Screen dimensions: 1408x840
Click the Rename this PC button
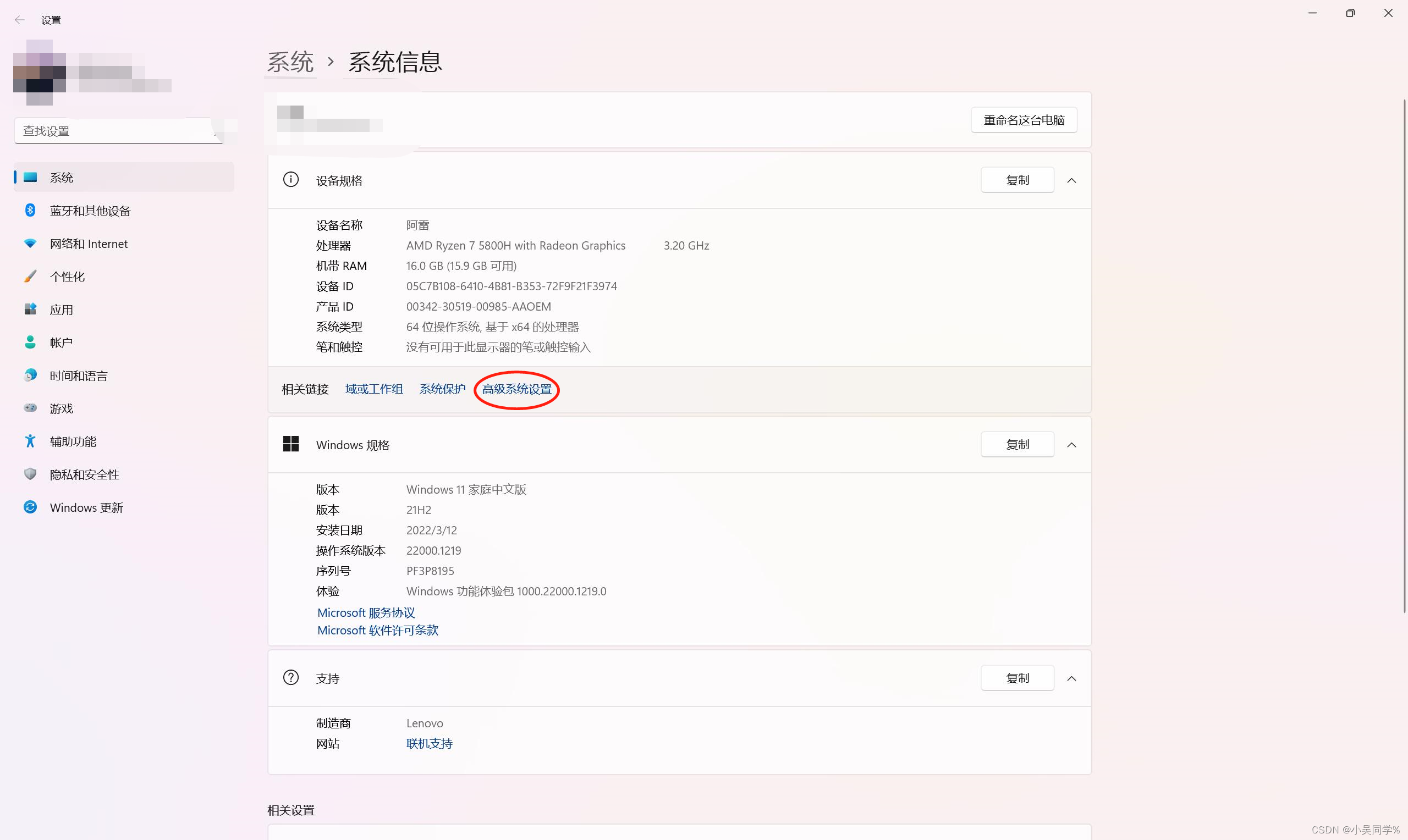pos(1024,120)
